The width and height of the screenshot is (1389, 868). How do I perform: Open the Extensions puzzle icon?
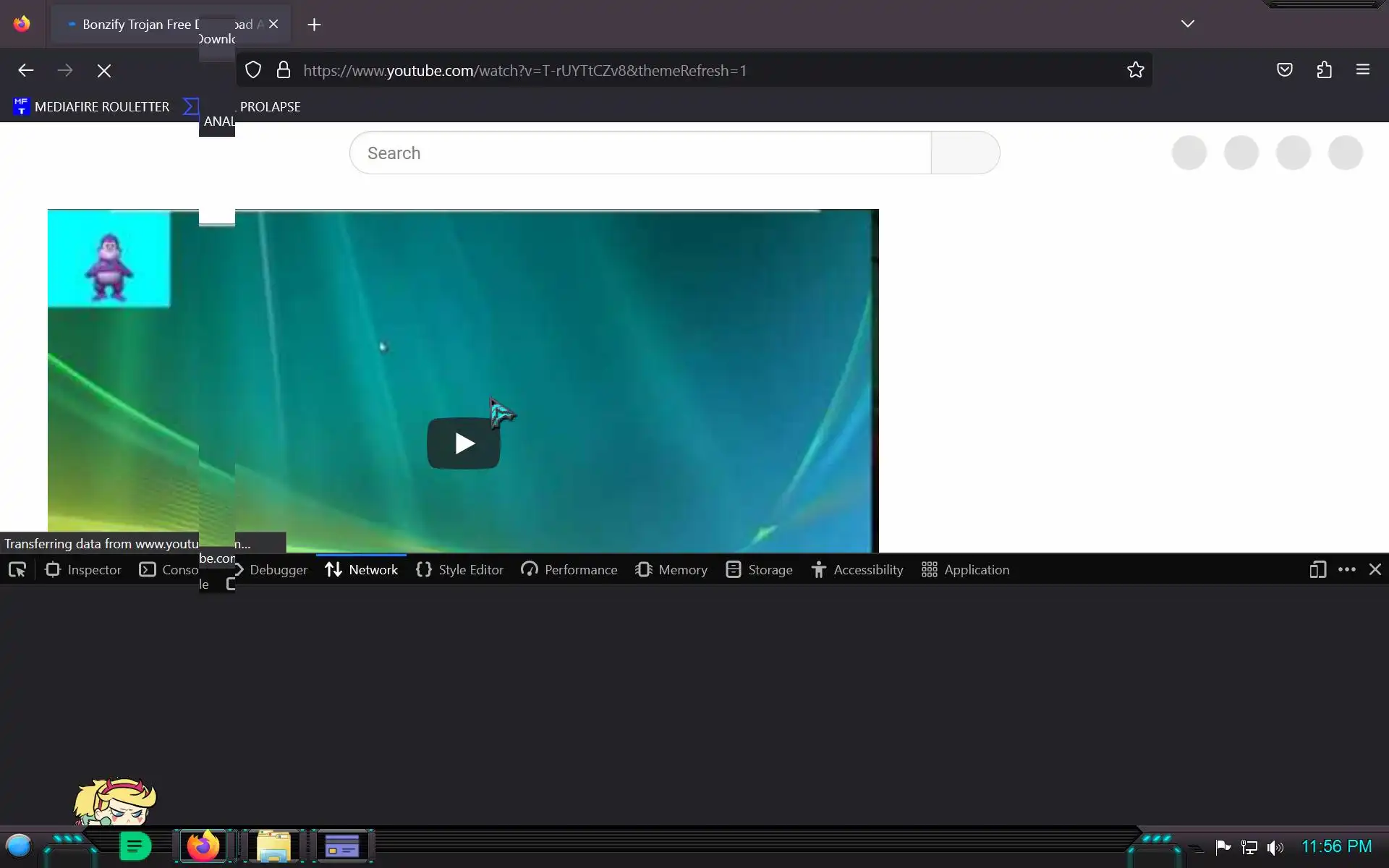1324,70
